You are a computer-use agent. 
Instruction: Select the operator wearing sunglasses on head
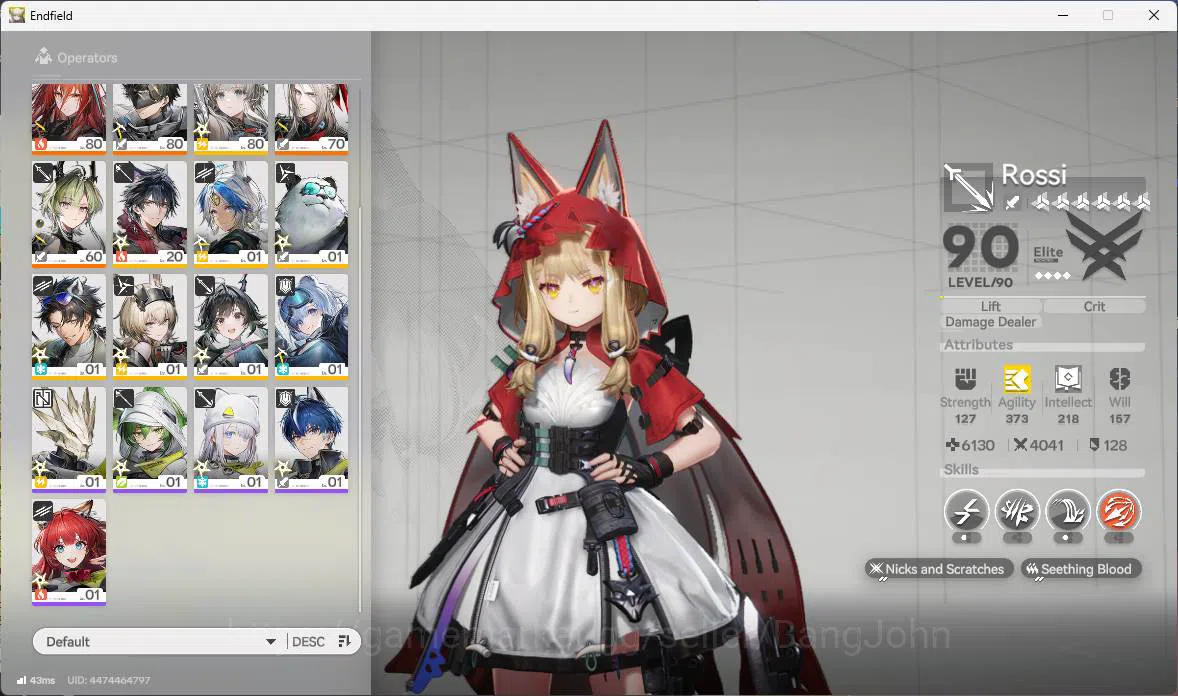69,327
